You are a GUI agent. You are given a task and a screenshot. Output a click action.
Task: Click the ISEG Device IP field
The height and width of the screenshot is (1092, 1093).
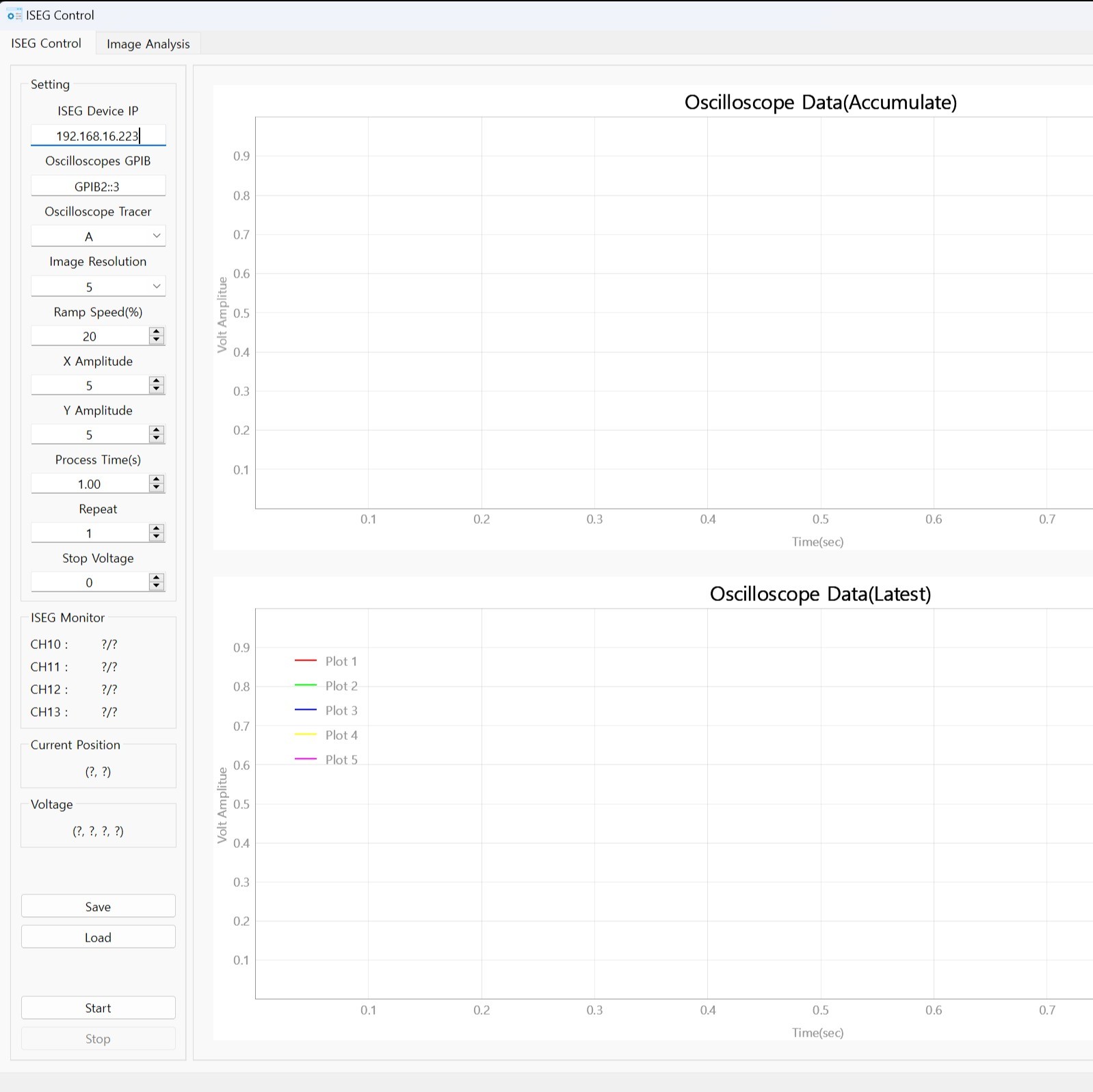98,136
